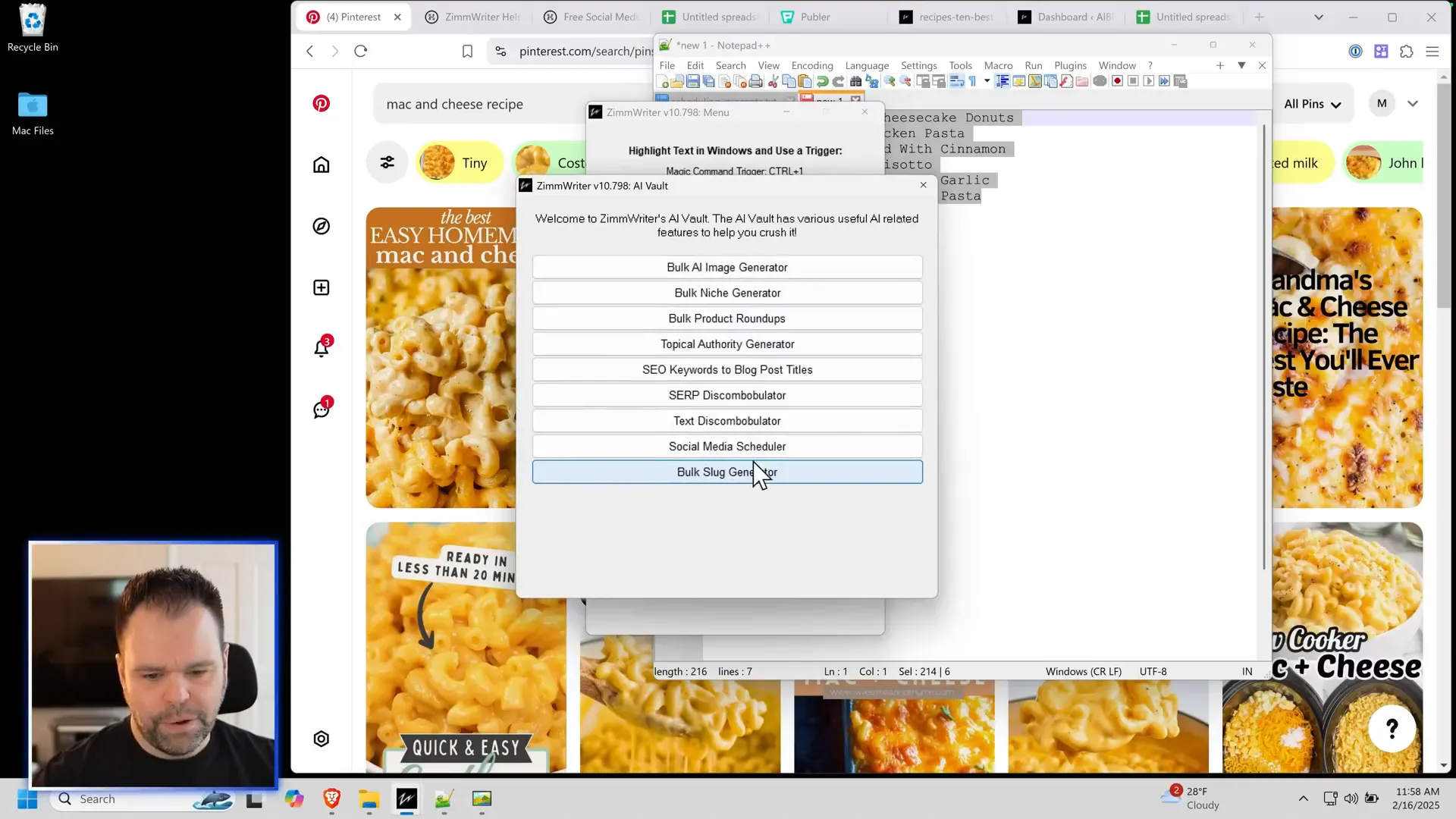The width and height of the screenshot is (1456, 819).
Task: Click Bulk AI Image Generator button
Action: 727,267
